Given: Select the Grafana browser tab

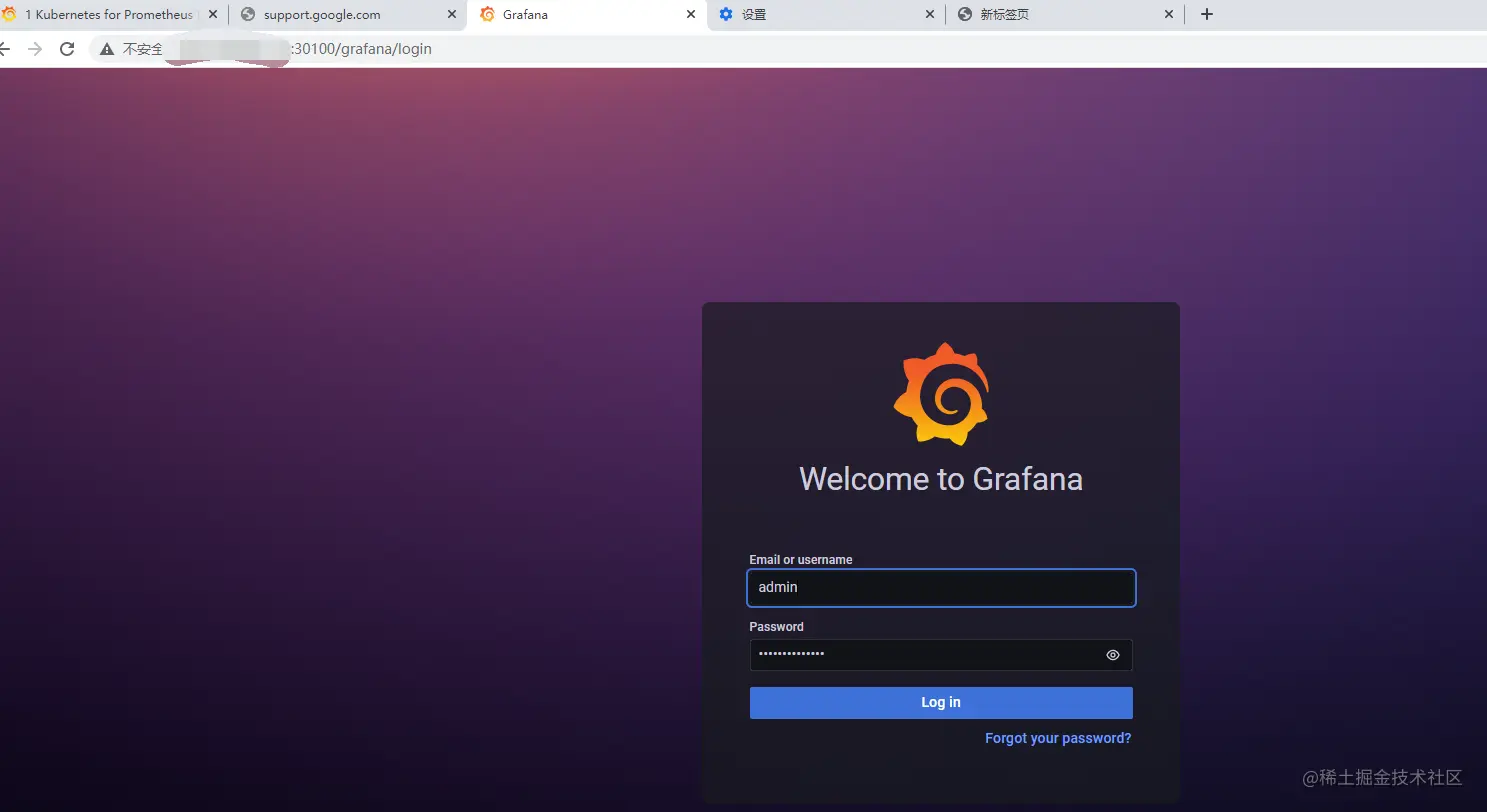Looking at the screenshot, I should 586,14.
